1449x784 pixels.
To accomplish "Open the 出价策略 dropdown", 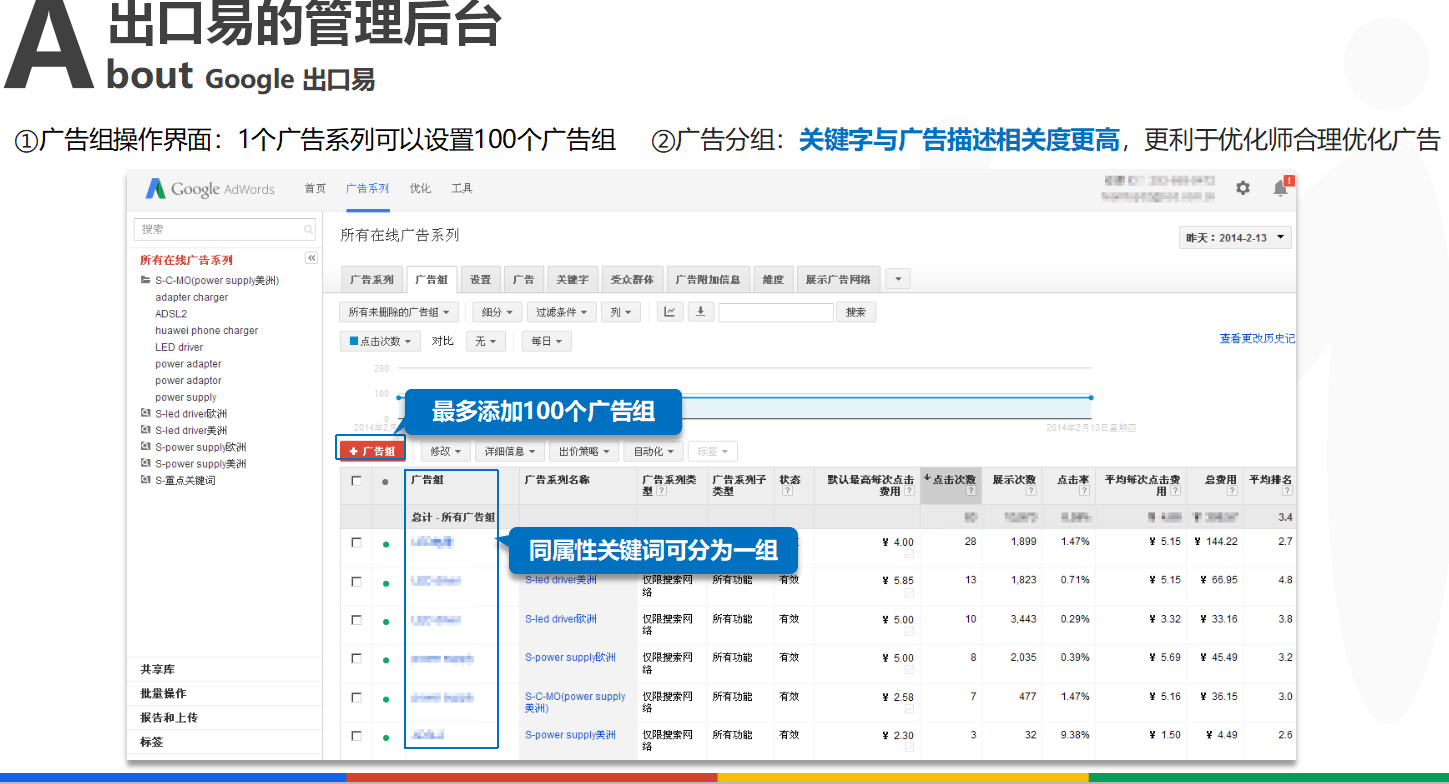I will tap(585, 451).
